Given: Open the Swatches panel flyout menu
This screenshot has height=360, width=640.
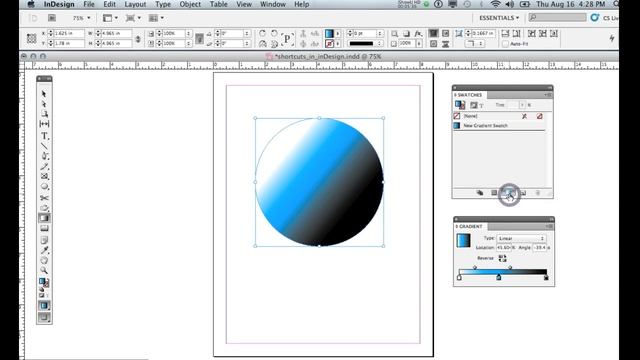Looking at the screenshot, I should [548, 95].
